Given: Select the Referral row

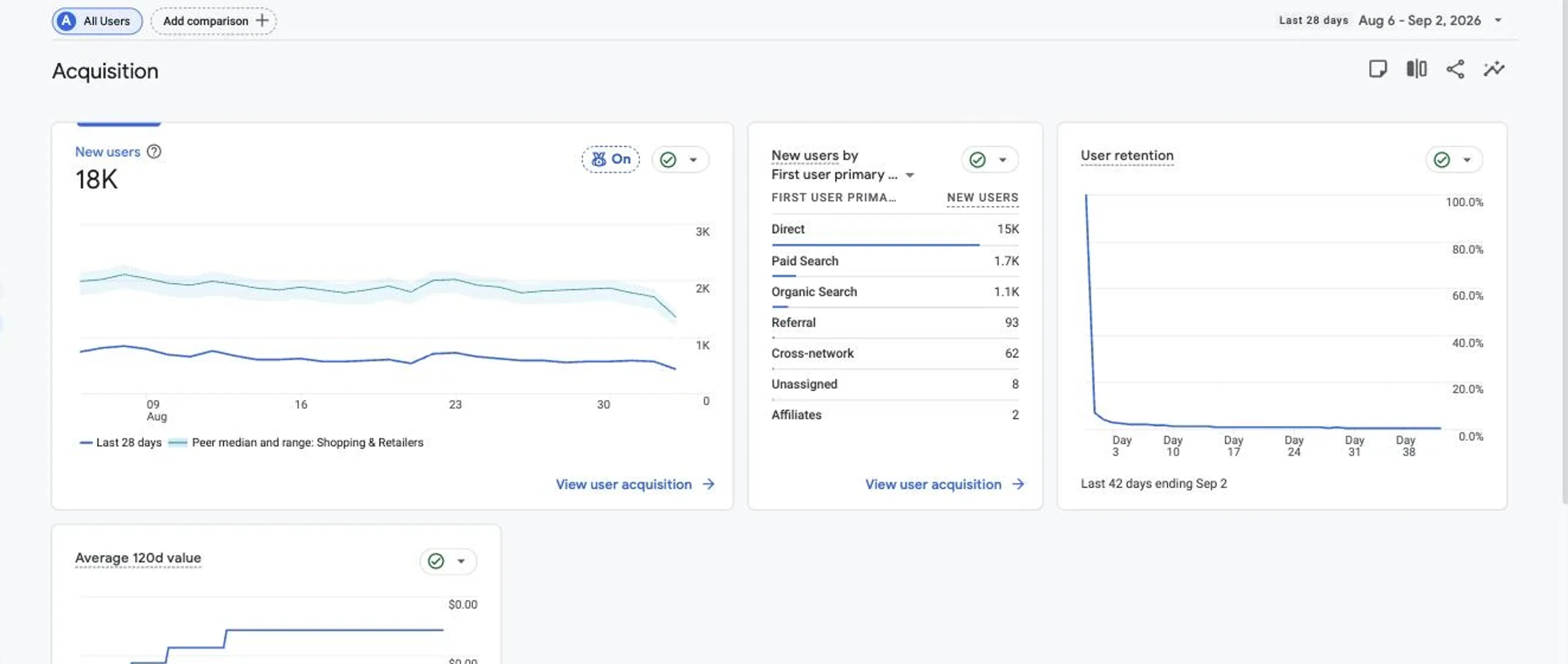Looking at the screenshot, I should point(895,322).
